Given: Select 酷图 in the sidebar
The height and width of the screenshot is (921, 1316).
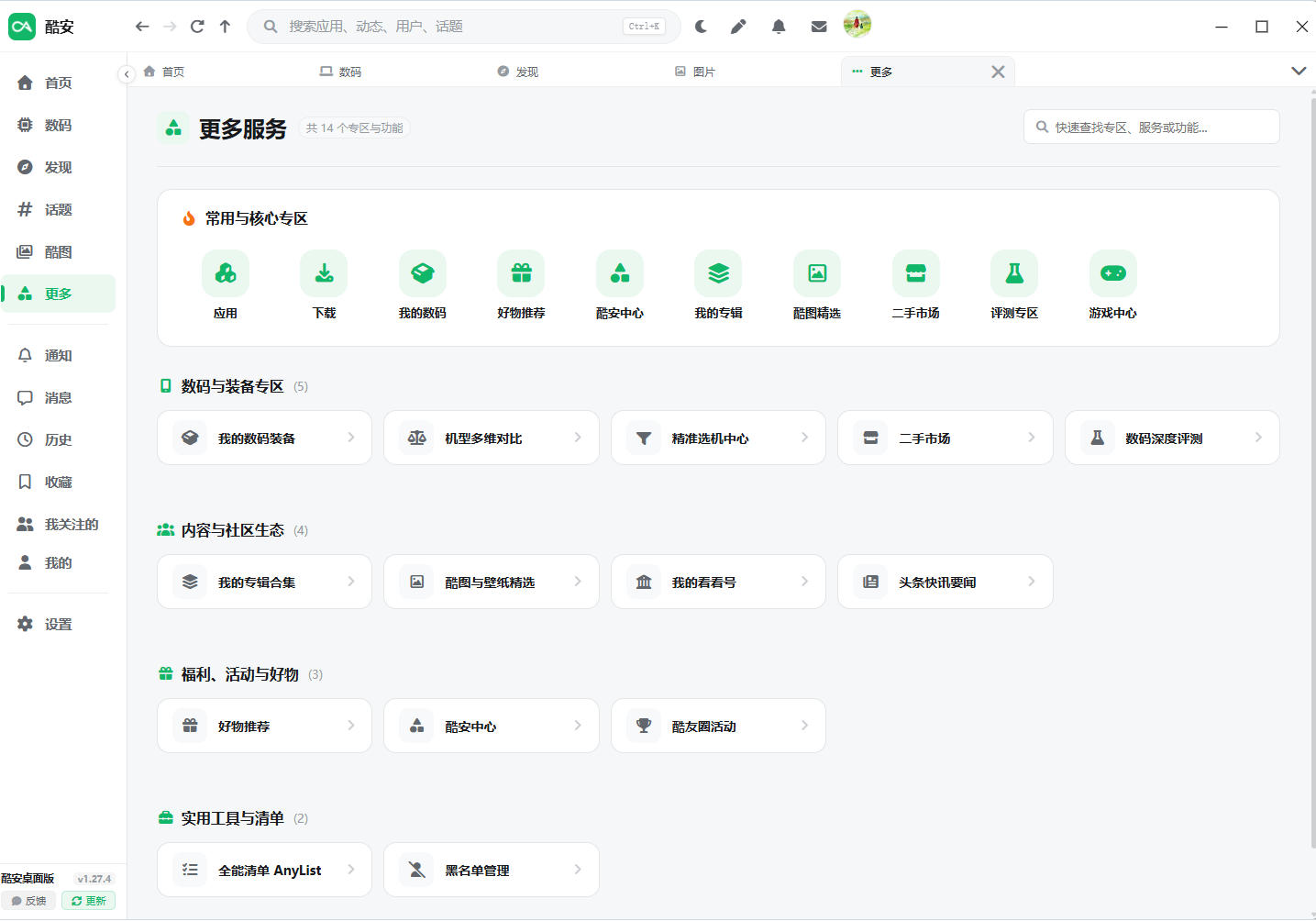Looking at the screenshot, I should (58, 251).
